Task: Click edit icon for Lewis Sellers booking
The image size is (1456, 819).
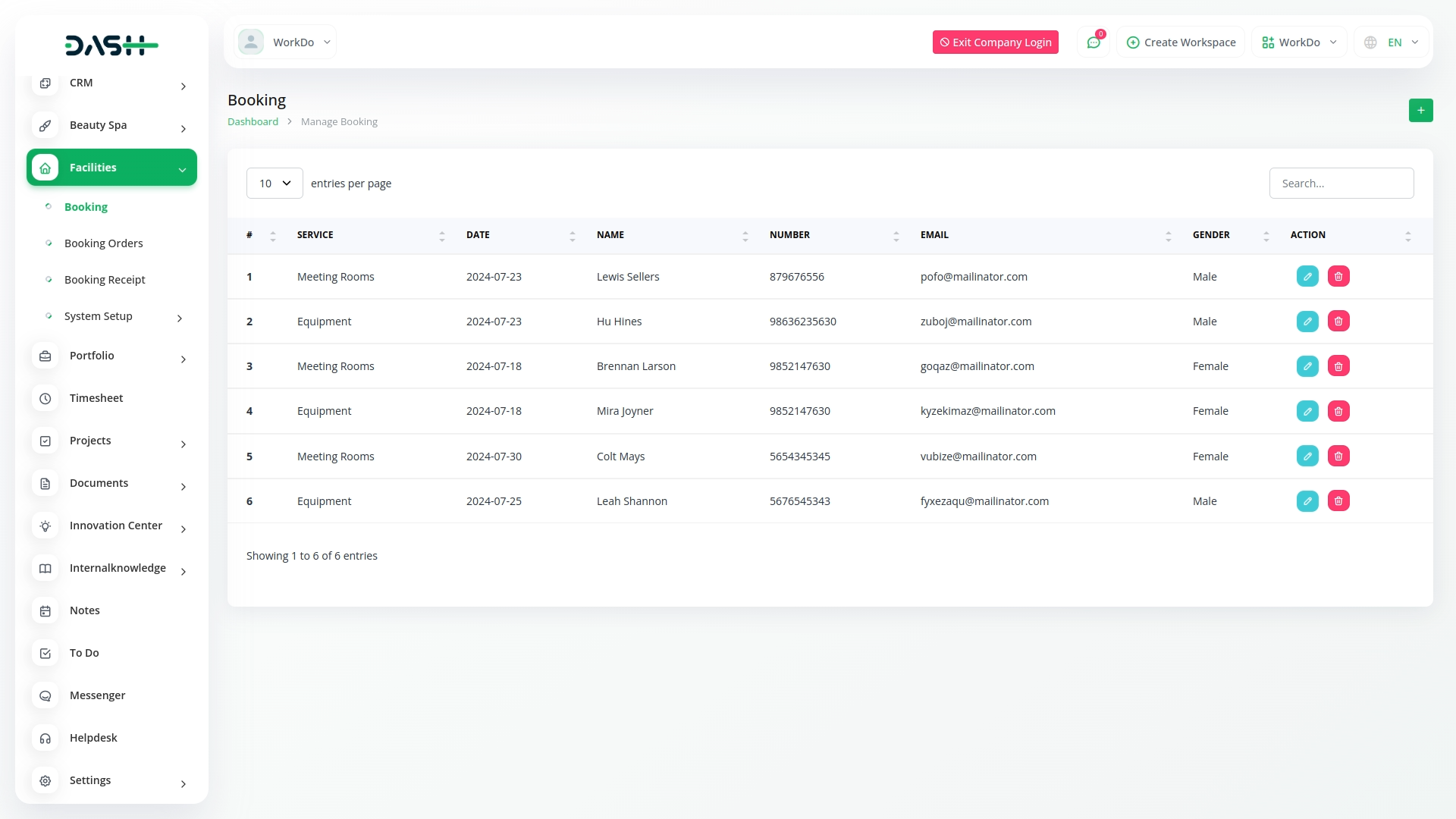Action: pos(1307,277)
